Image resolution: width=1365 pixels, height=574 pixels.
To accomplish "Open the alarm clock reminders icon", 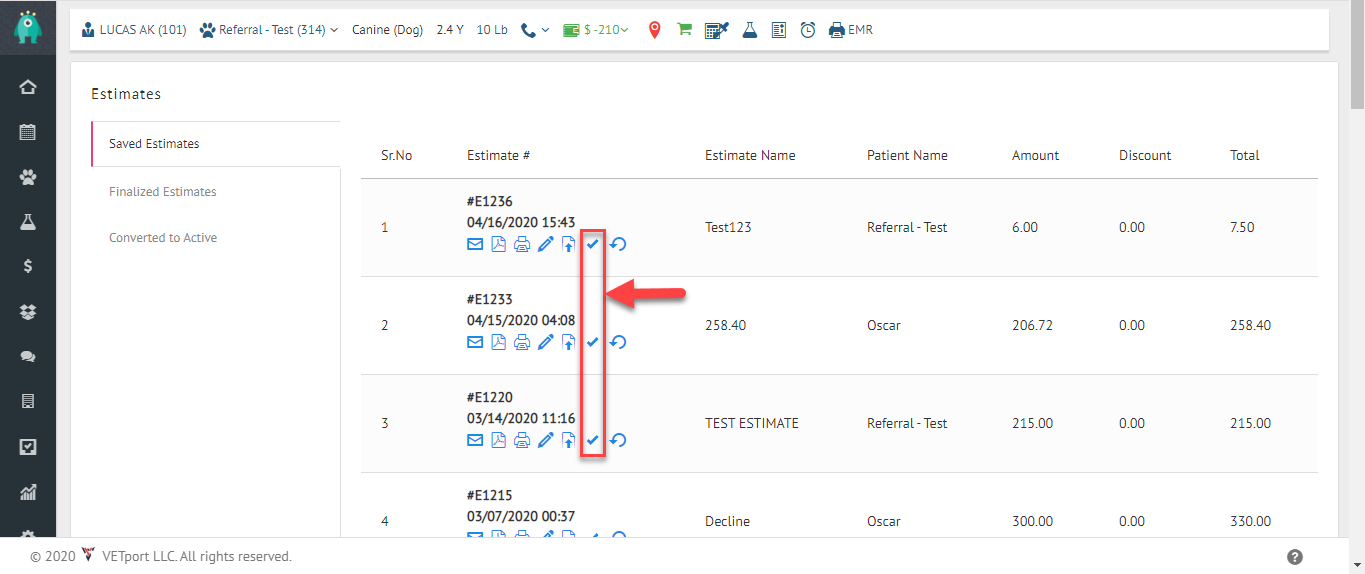I will click(x=808, y=30).
